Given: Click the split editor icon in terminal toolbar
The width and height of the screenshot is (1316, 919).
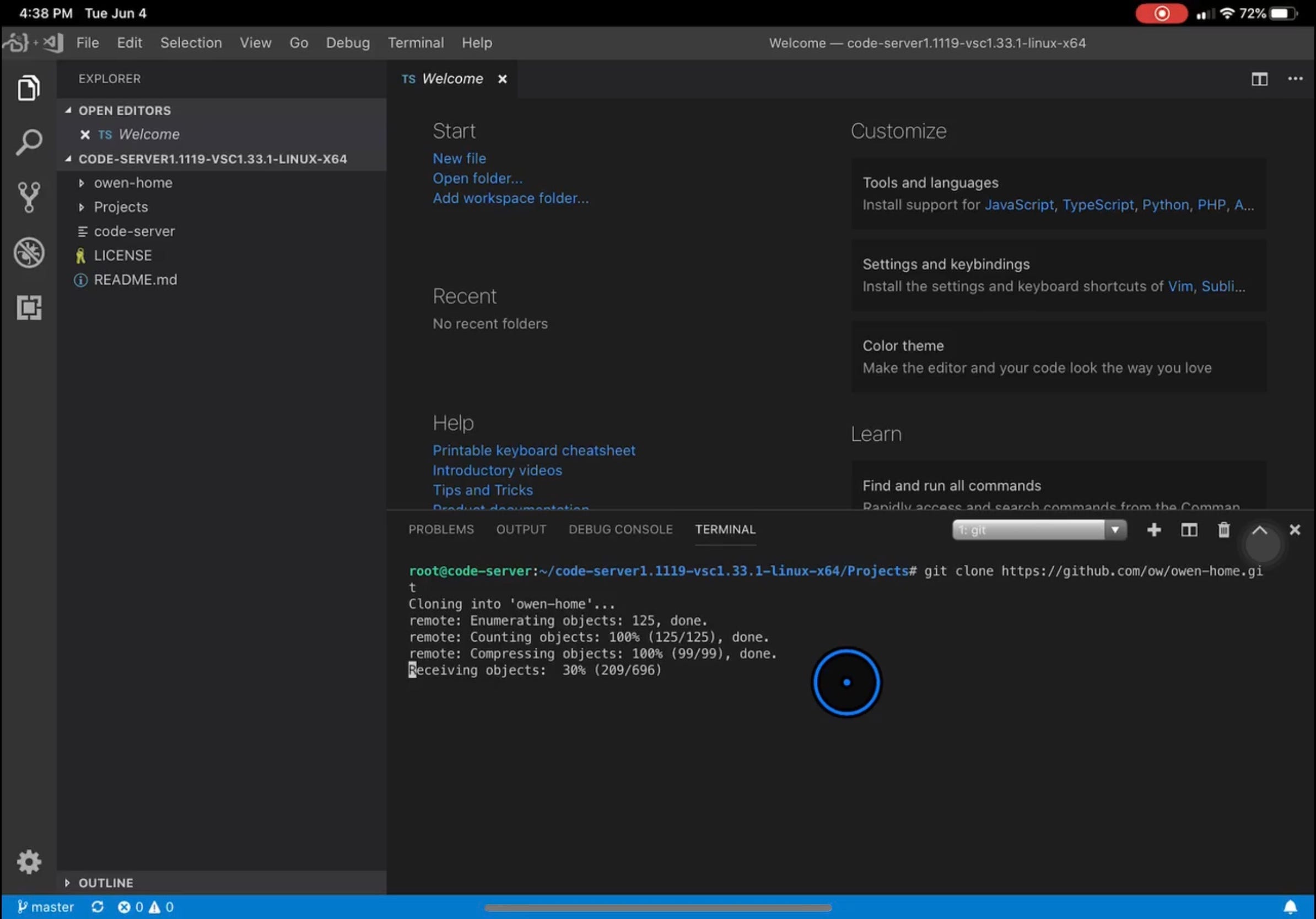Looking at the screenshot, I should pyautogui.click(x=1189, y=529).
